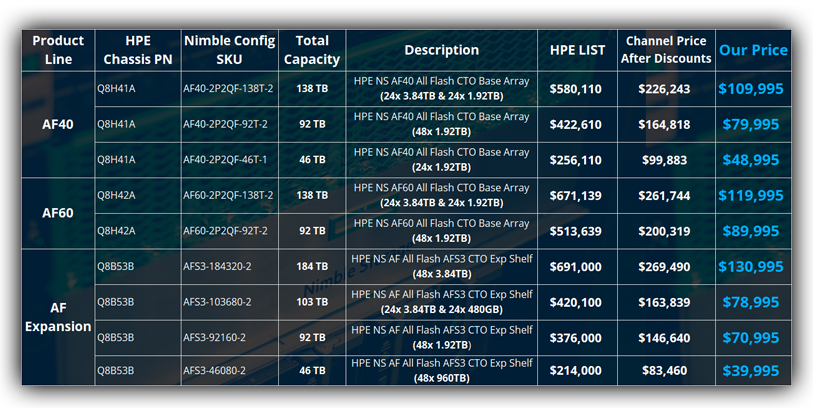
Task: Select the HPE LIST column header
Action: (x=577, y=50)
